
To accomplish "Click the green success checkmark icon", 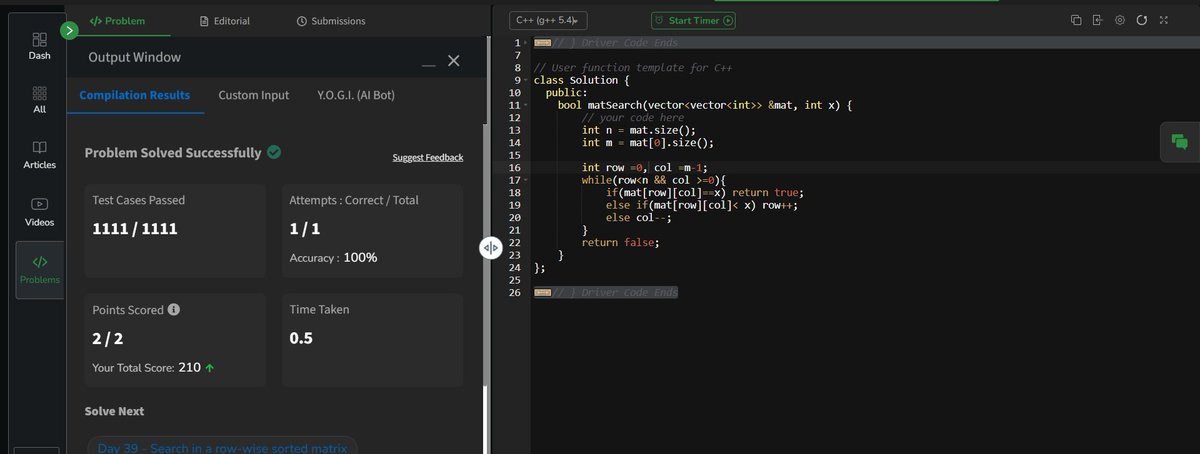I will [x=273, y=153].
